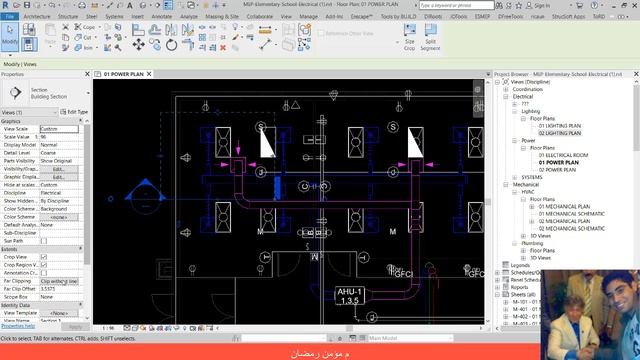
Task: Click the Join geometry tool
Action: pos(84,48)
